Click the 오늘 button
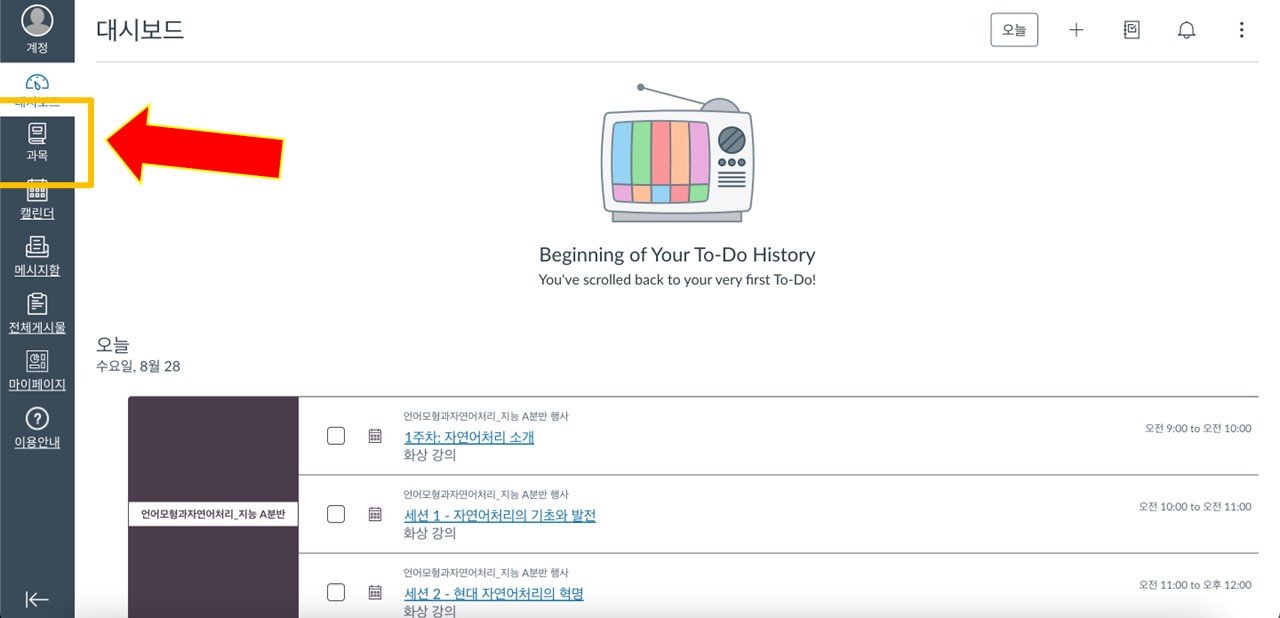1280x618 pixels. pos(1014,30)
